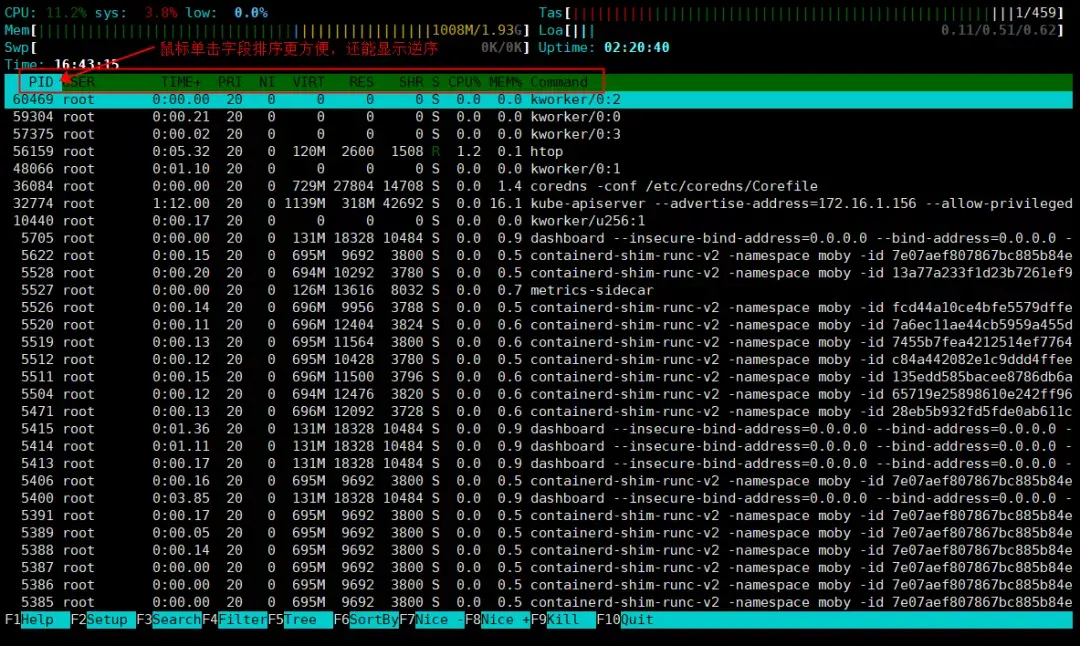Select the metrics-sidecar process row, PID 5527
The width and height of the screenshot is (1080, 646).
pos(539,290)
